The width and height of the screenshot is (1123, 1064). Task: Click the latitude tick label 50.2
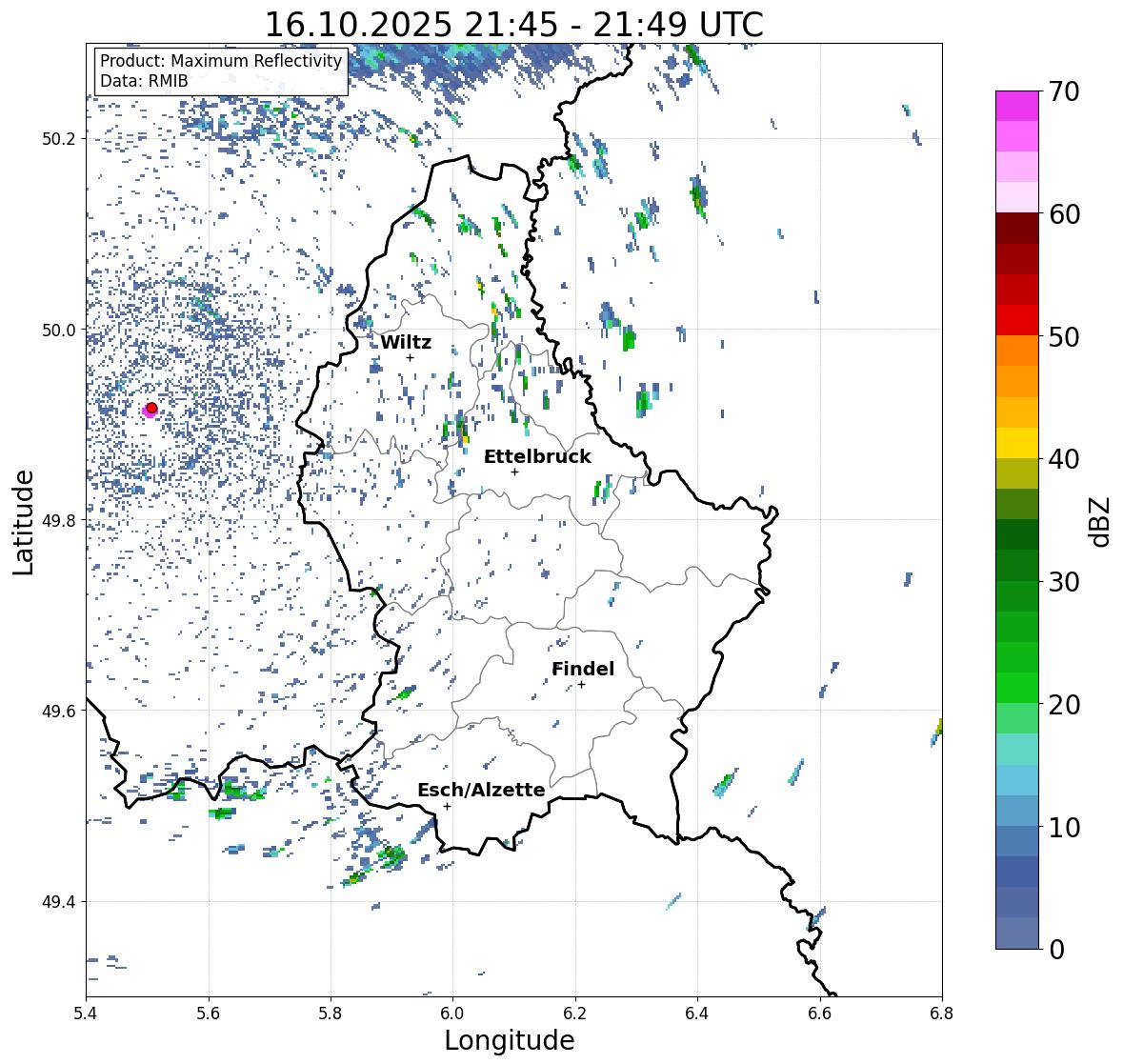click(59, 139)
